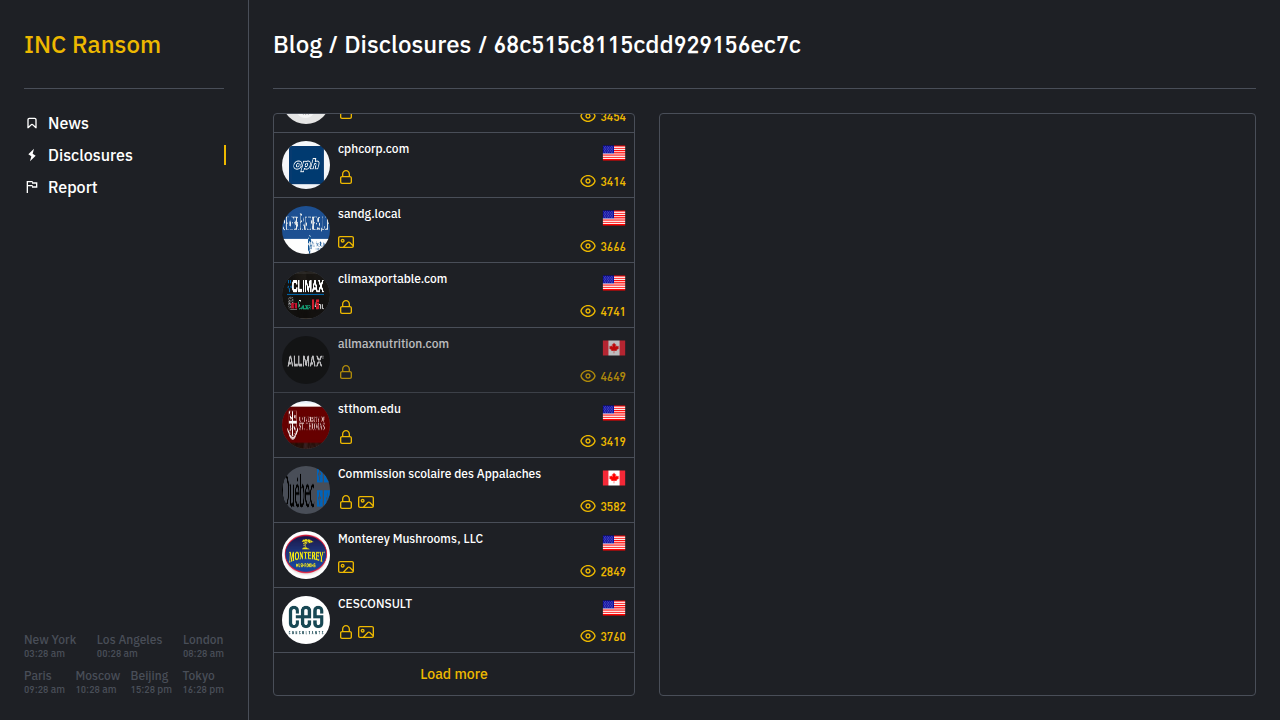Click the Paris clock label
This screenshot has height=720, width=1280.
coord(38,676)
